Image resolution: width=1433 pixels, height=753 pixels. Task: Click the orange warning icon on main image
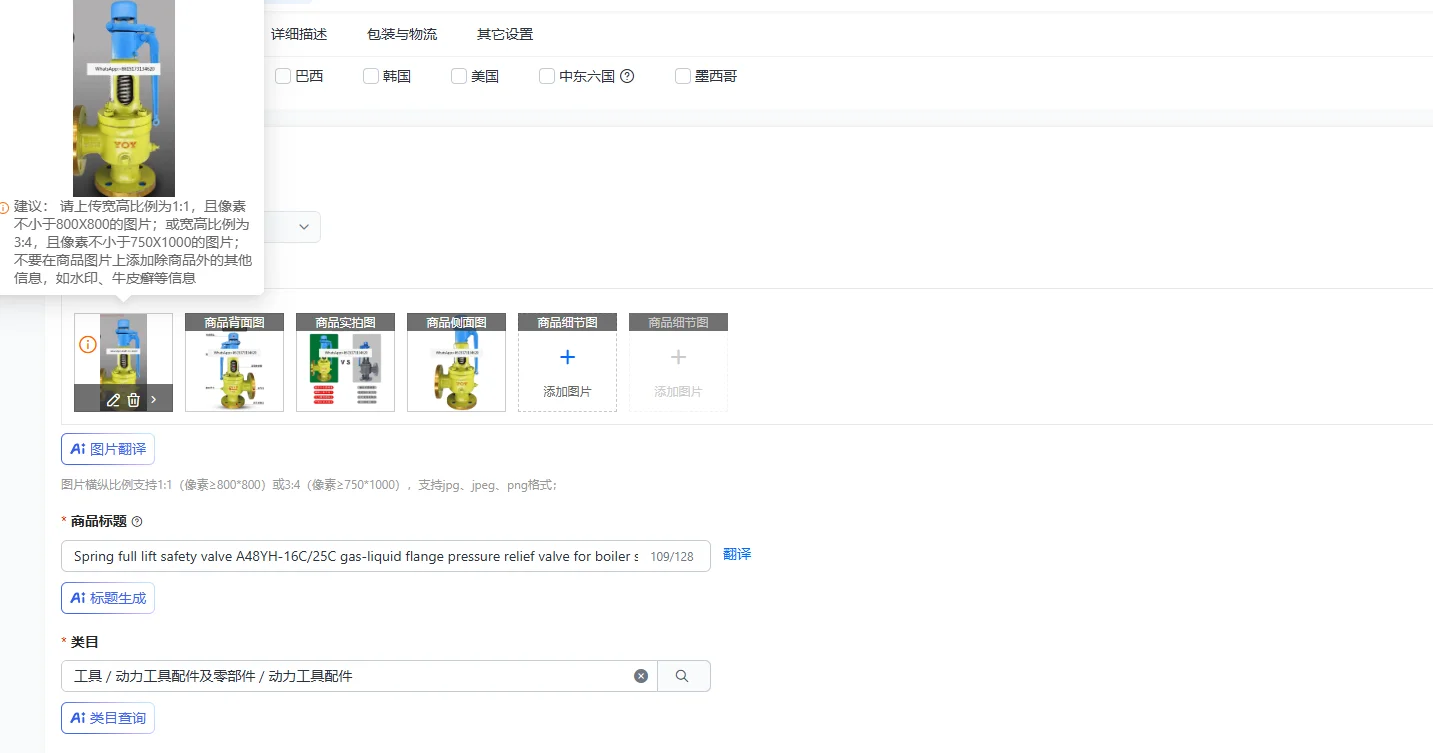click(88, 345)
